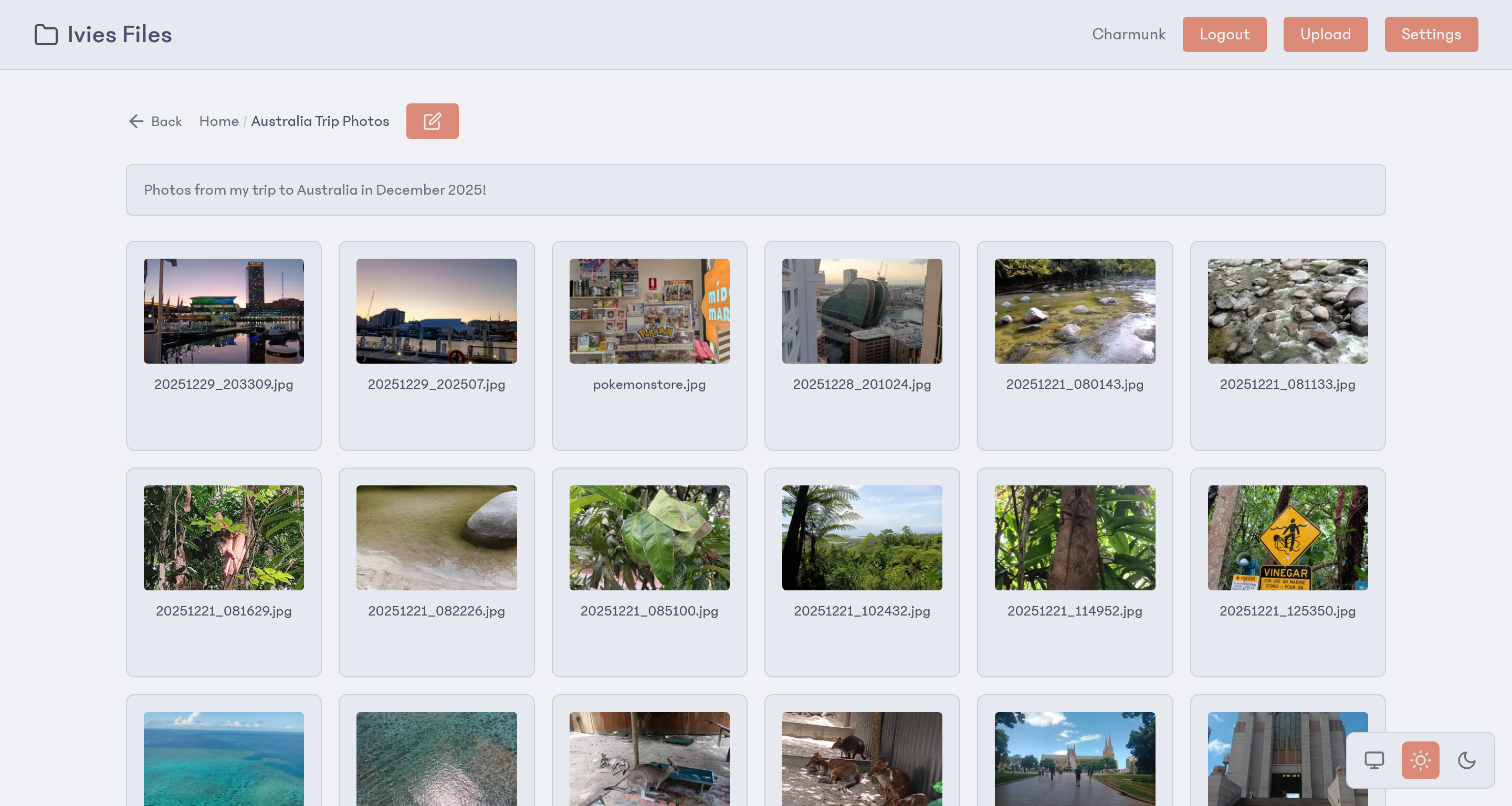Image resolution: width=1512 pixels, height=806 pixels.
Task: Switch to dark mode using the moon icon
Action: (1466, 761)
